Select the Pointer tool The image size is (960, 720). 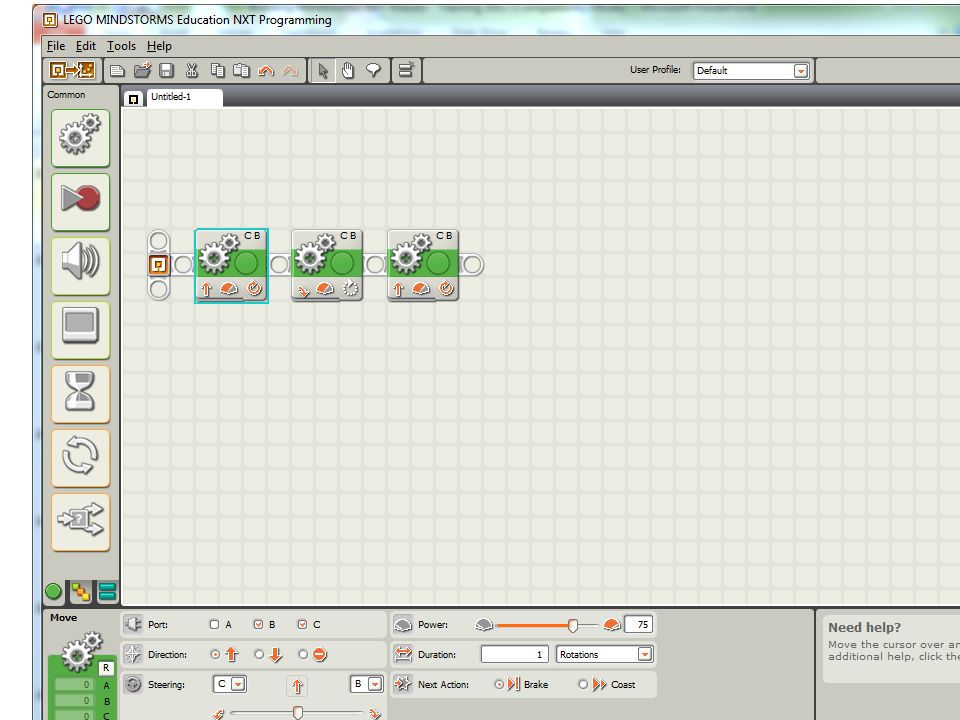point(323,70)
